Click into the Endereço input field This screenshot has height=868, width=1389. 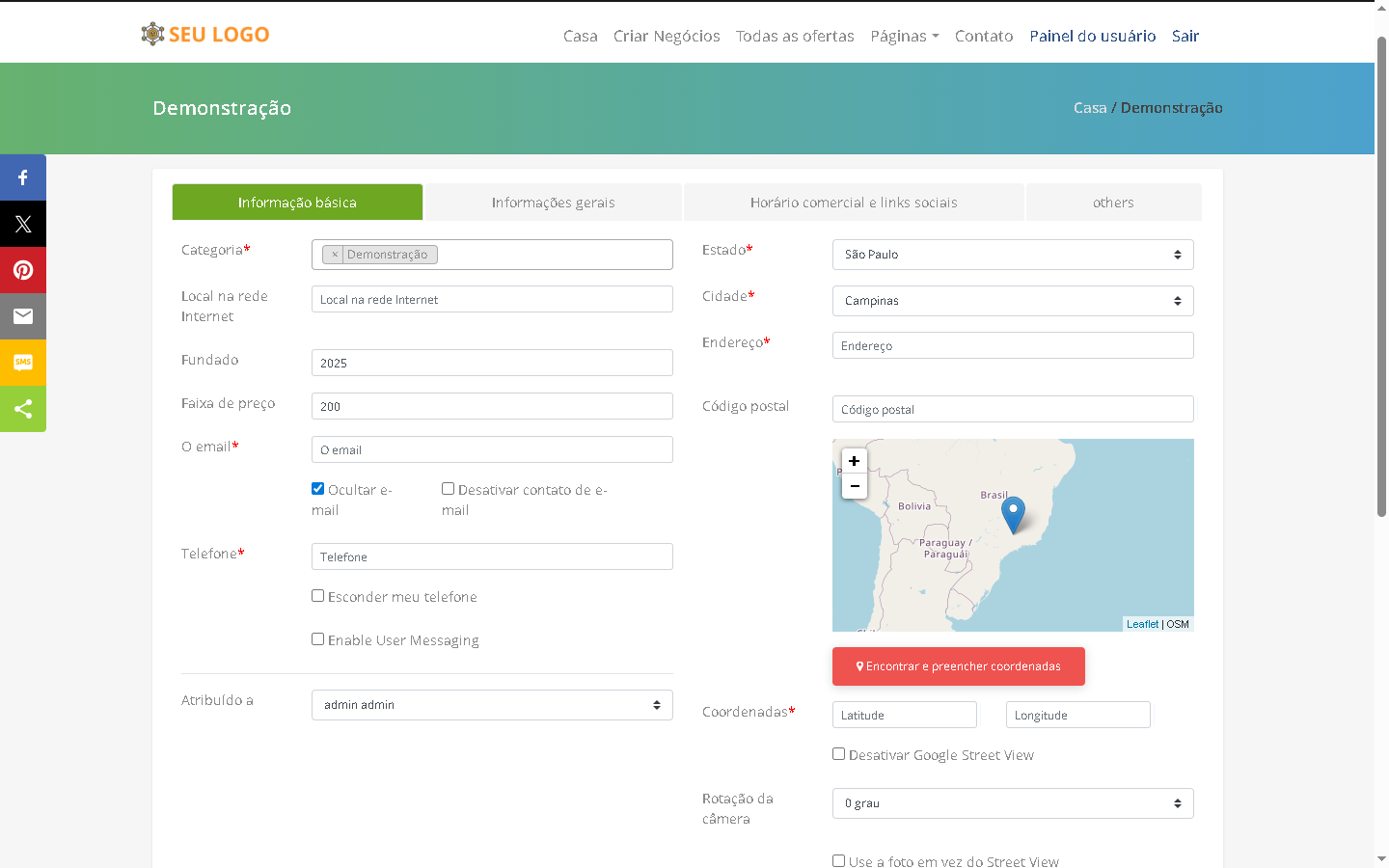tap(1012, 345)
